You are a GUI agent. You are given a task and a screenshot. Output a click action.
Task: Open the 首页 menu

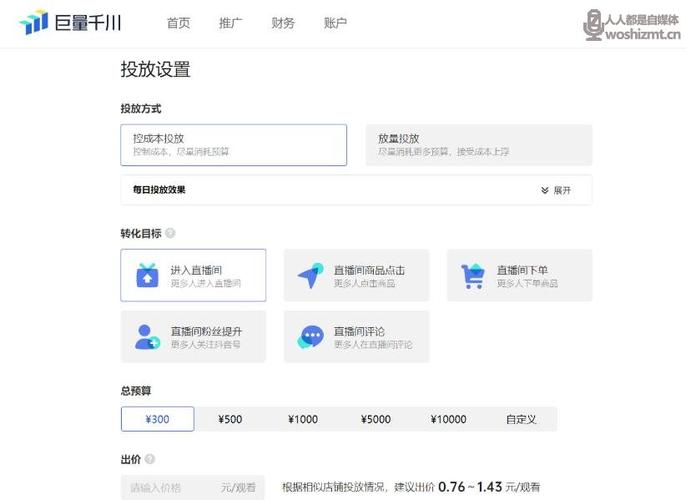pos(178,23)
